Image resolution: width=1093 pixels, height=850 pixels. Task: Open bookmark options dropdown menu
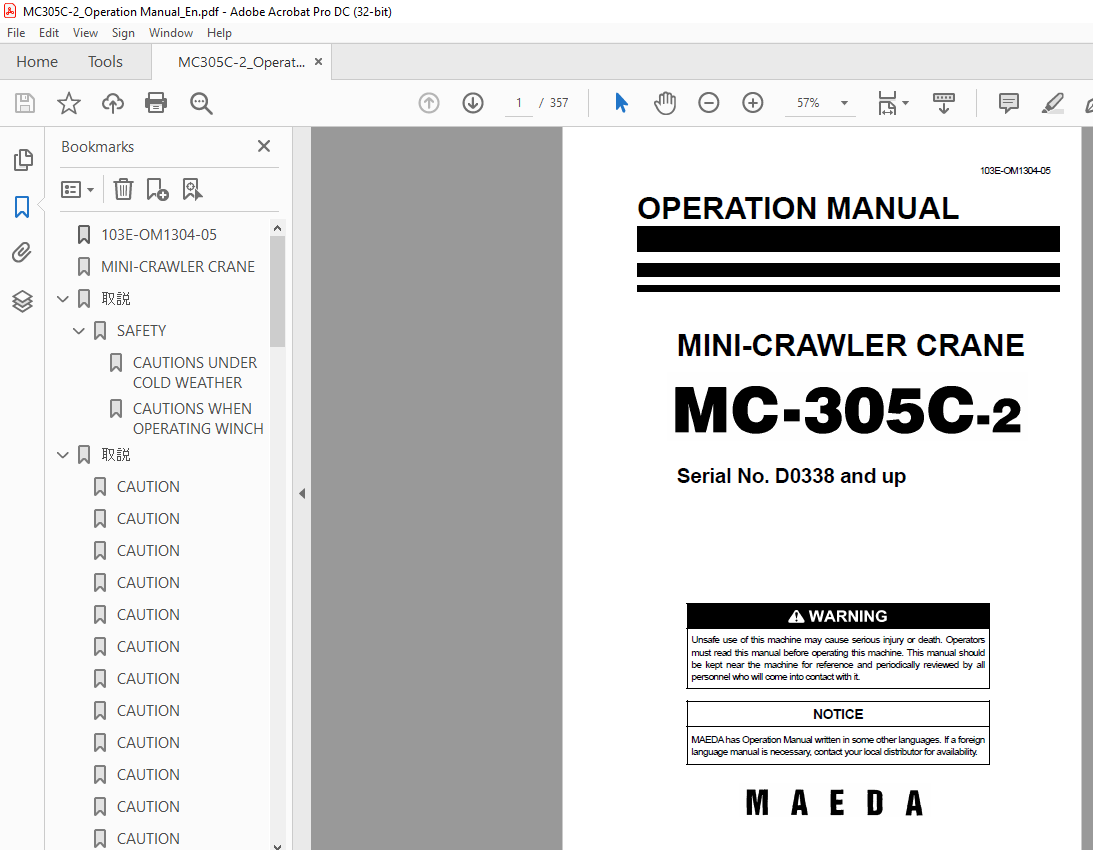77,190
